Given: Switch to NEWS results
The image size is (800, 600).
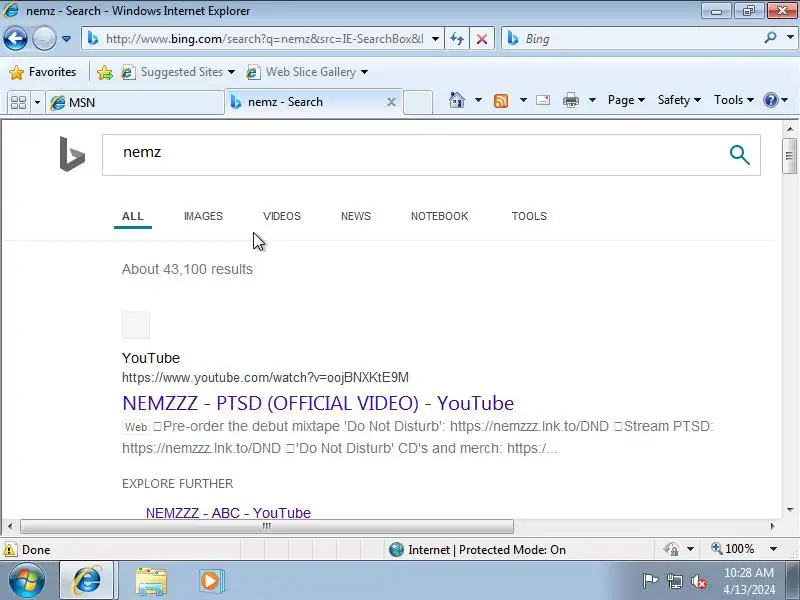Looking at the screenshot, I should 356,216.
